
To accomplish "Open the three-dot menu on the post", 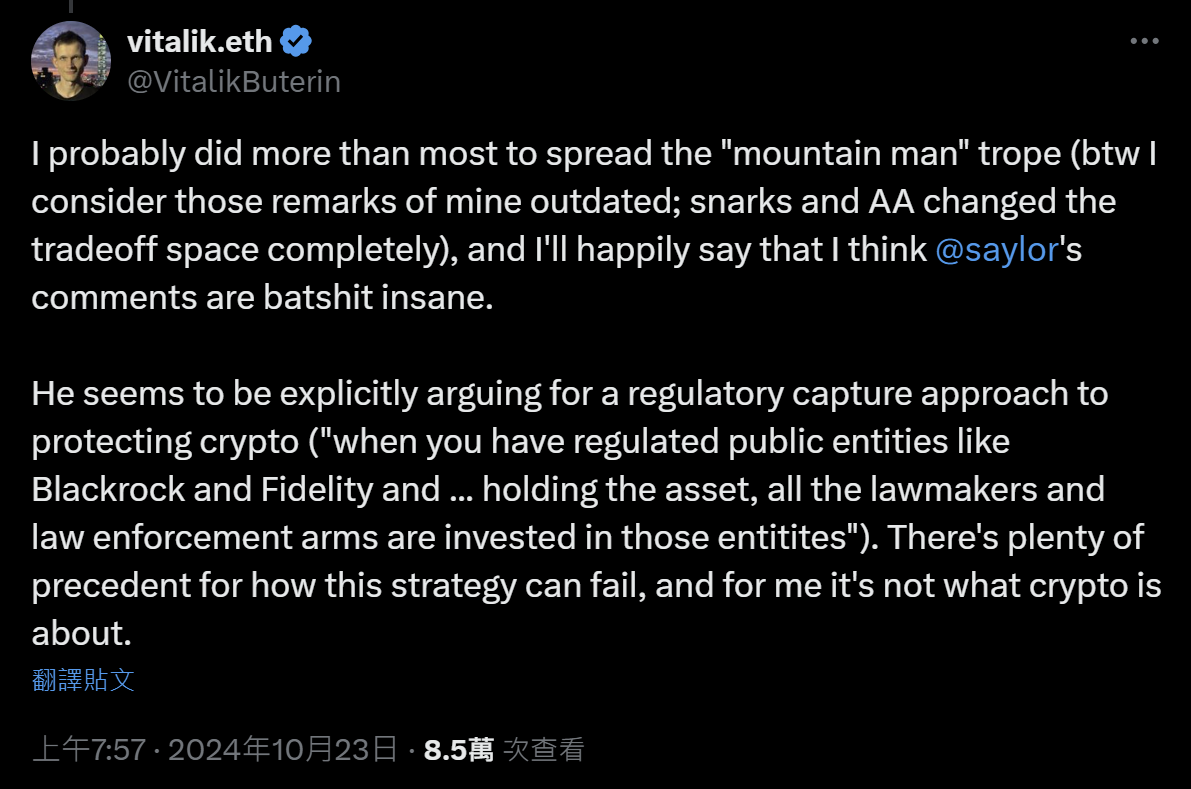I will [1143, 41].
